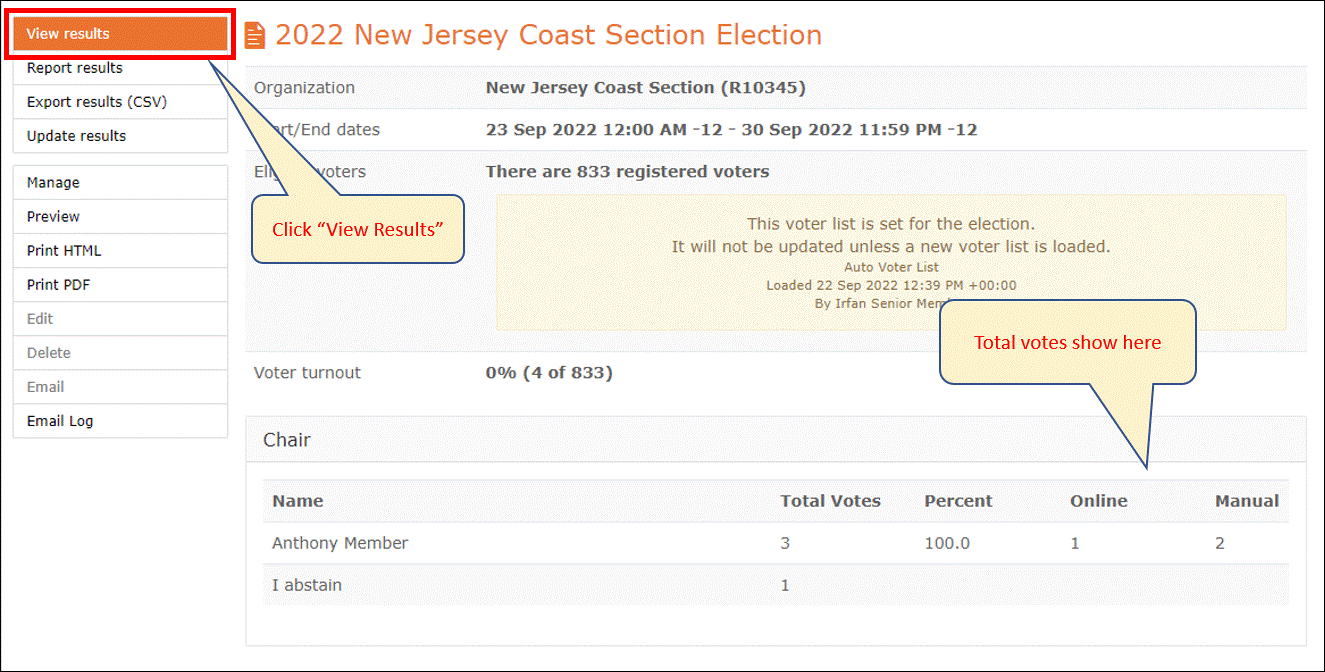Click the greyed Delete entry
This screenshot has width=1325, height=672.
click(x=120, y=353)
